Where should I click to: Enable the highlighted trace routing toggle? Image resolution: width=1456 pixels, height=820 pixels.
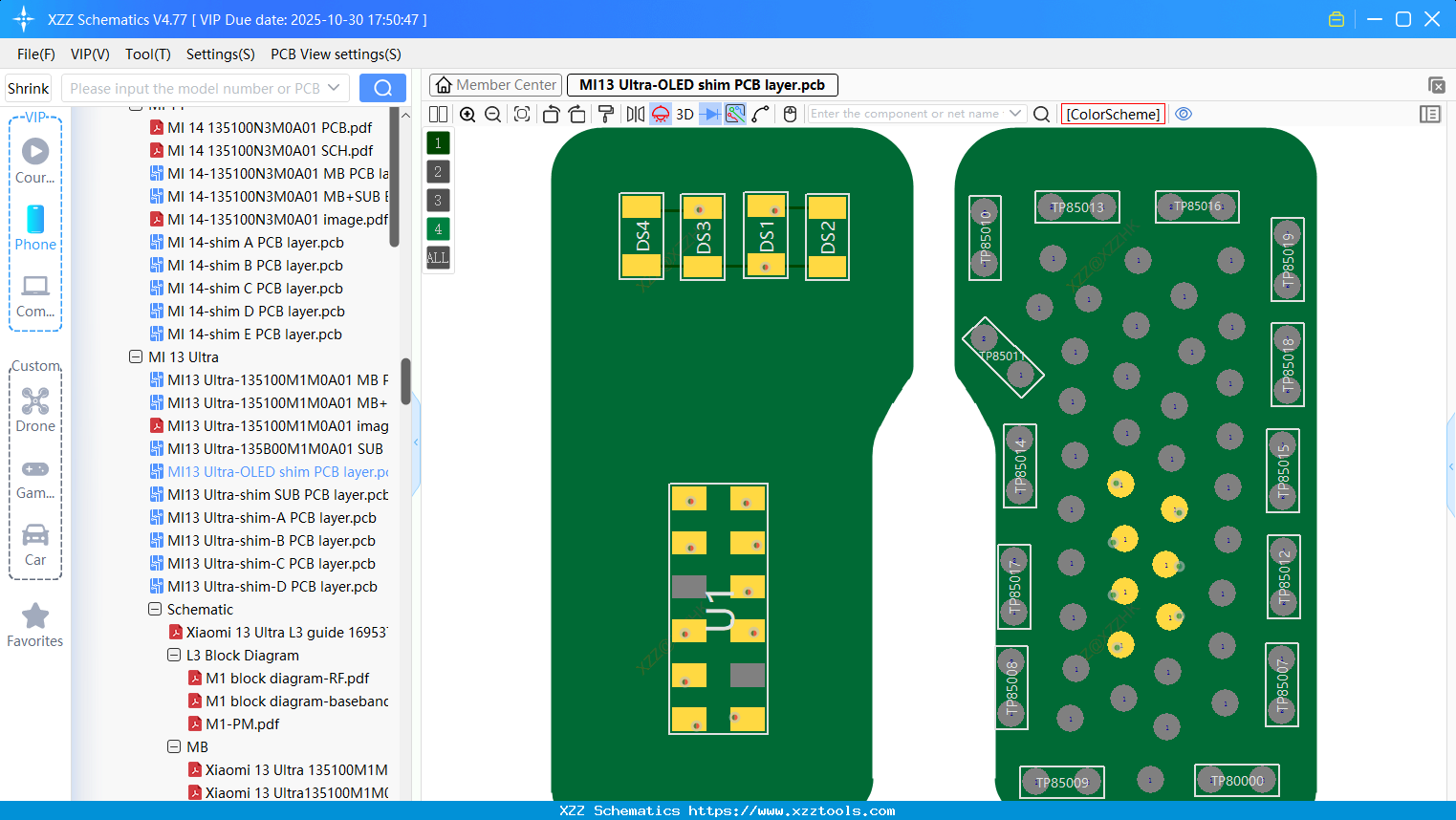tap(733, 114)
